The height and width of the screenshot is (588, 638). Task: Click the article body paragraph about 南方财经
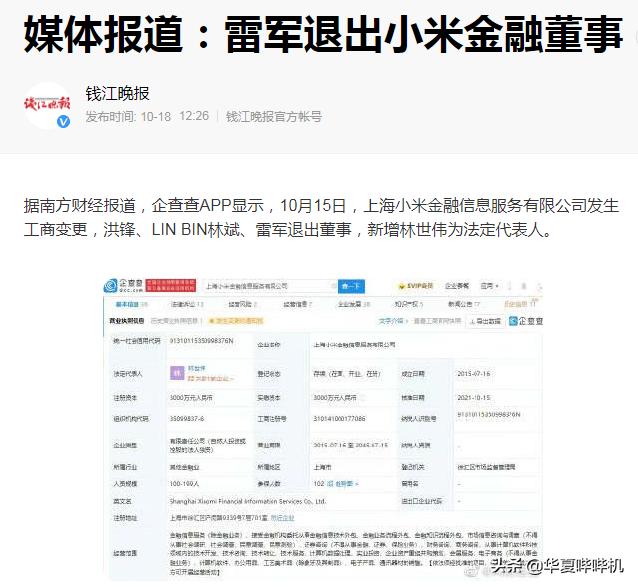point(321,217)
